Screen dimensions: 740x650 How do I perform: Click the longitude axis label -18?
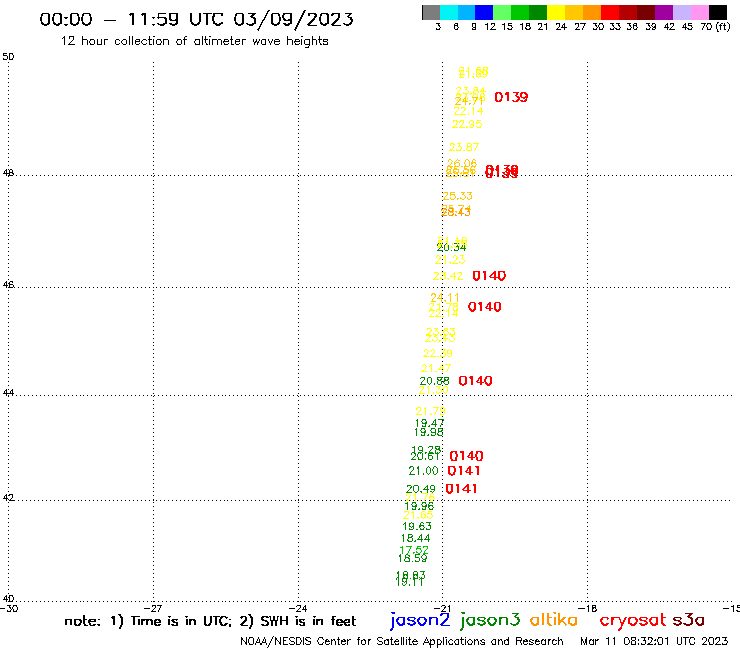[x=588, y=608]
